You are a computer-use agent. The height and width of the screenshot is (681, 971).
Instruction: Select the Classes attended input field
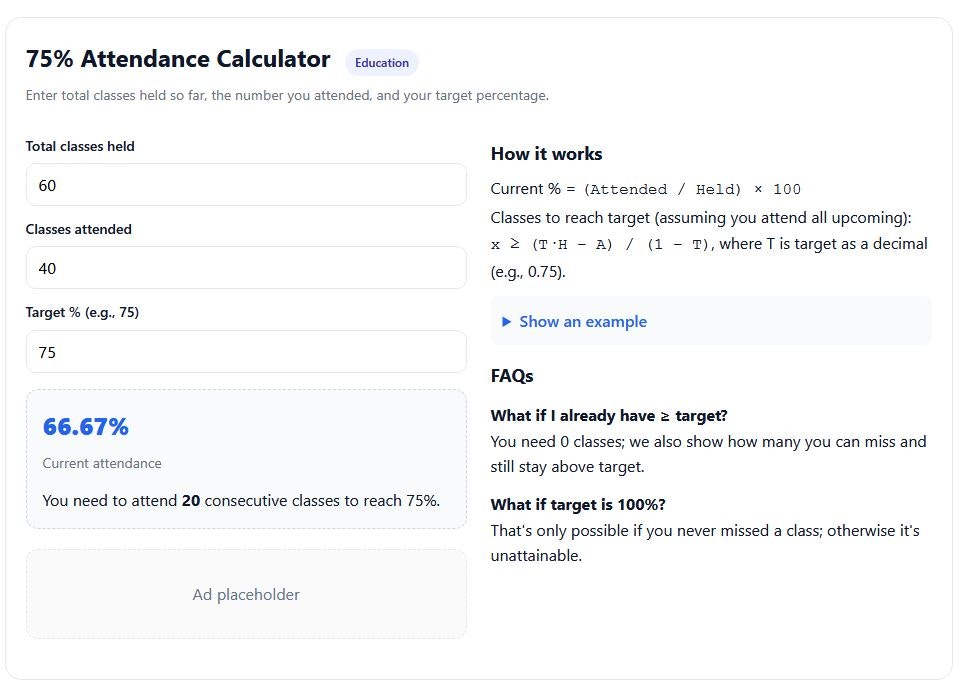[245, 268]
